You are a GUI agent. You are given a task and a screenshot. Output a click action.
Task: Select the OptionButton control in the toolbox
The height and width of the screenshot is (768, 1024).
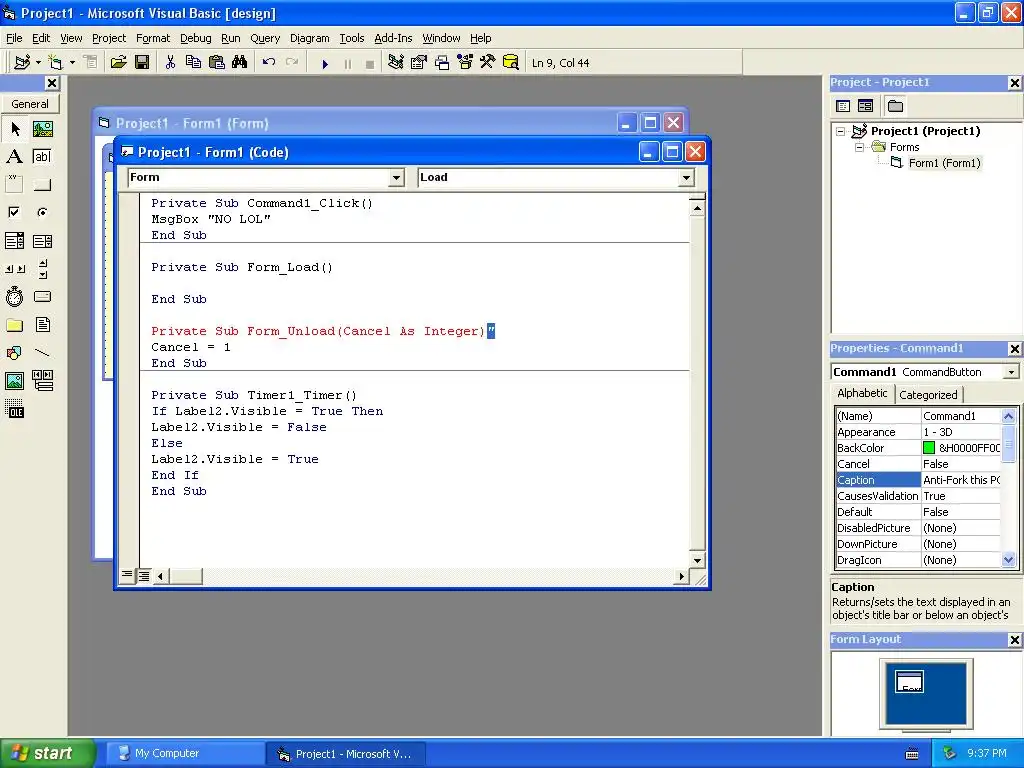tap(42, 213)
